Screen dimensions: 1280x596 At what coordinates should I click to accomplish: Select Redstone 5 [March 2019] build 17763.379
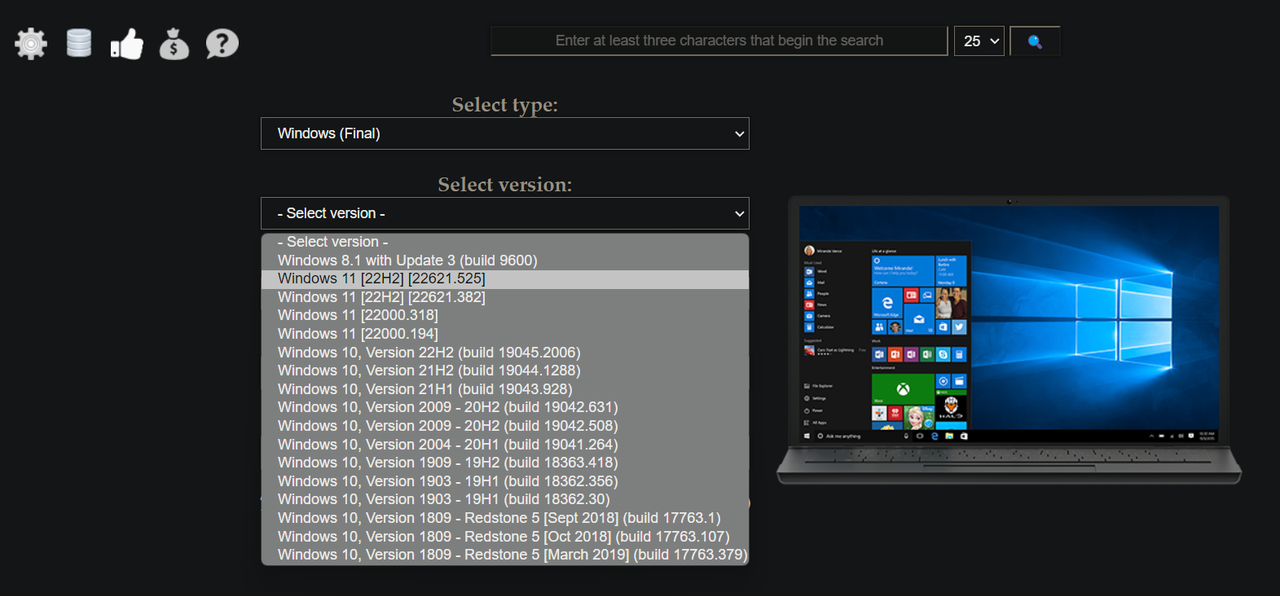(505, 554)
